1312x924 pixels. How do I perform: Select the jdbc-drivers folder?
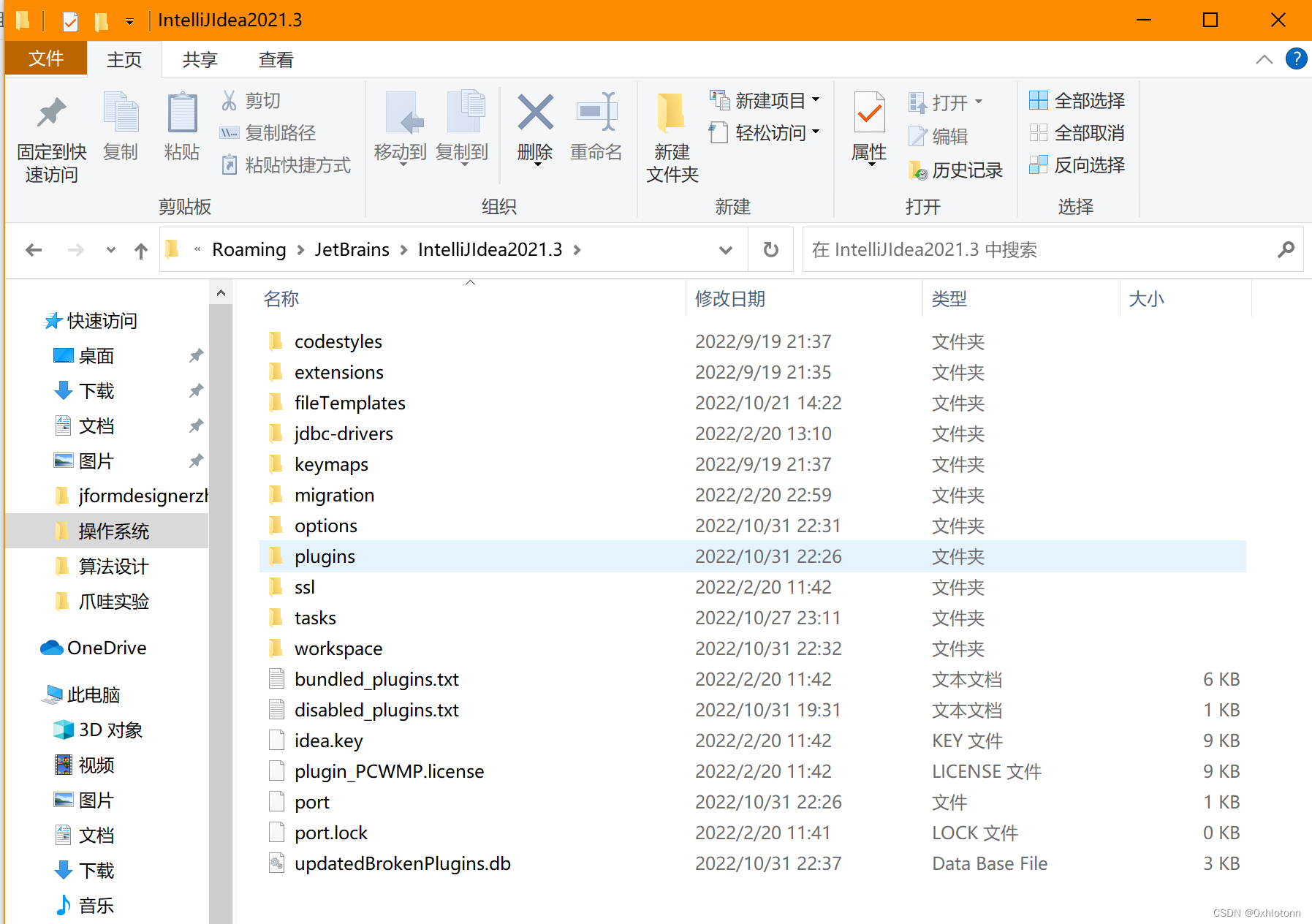[753, 433]
